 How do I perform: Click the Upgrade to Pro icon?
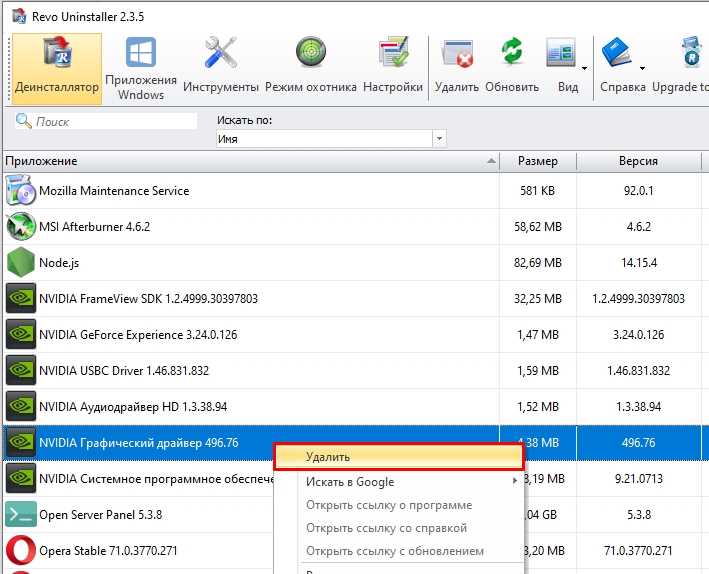[x=691, y=52]
